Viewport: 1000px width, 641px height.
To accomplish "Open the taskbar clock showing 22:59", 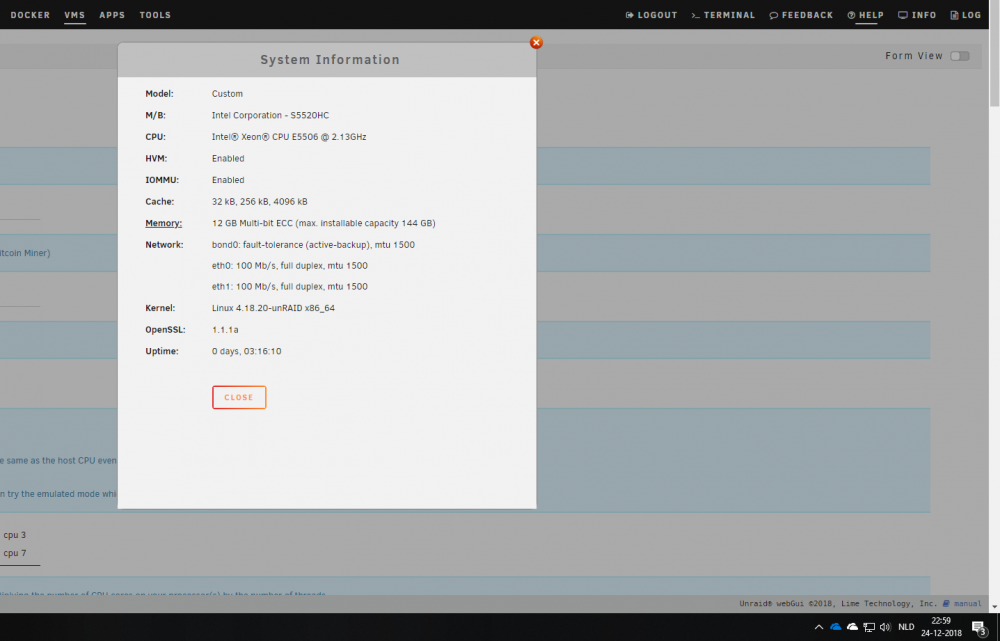I will 941,626.
